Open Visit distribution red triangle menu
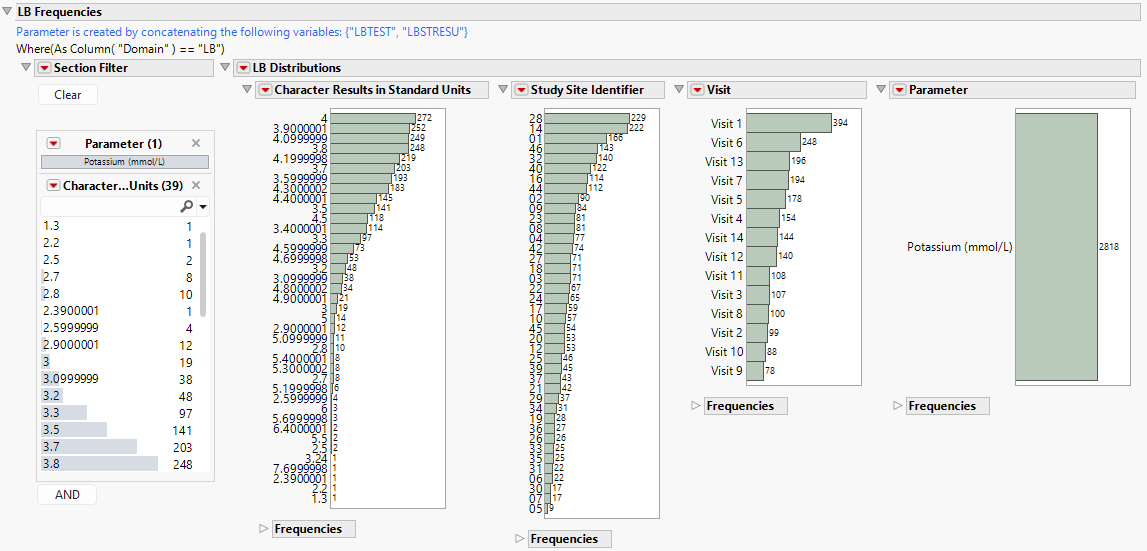Screen dimensions: 1147x551 click(696, 90)
